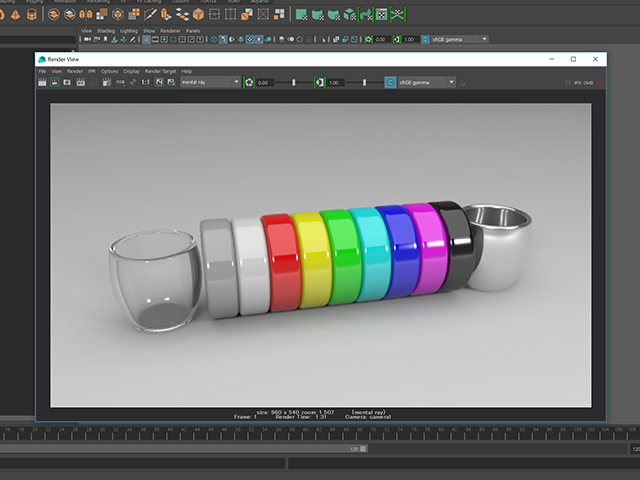
Task: Open the Render Target menu
Action: pyautogui.click(x=160, y=71)
